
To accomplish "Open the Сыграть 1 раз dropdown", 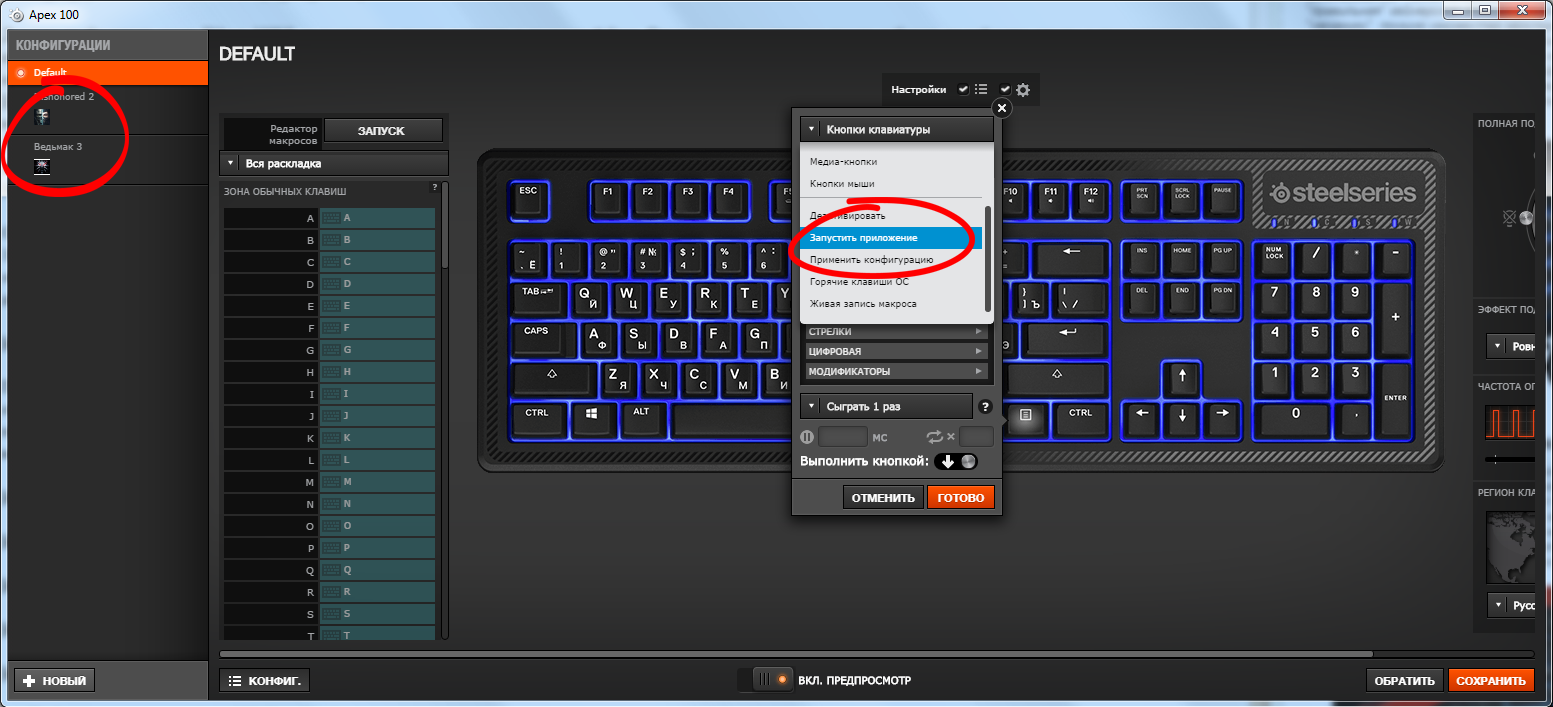I will 886,406.
